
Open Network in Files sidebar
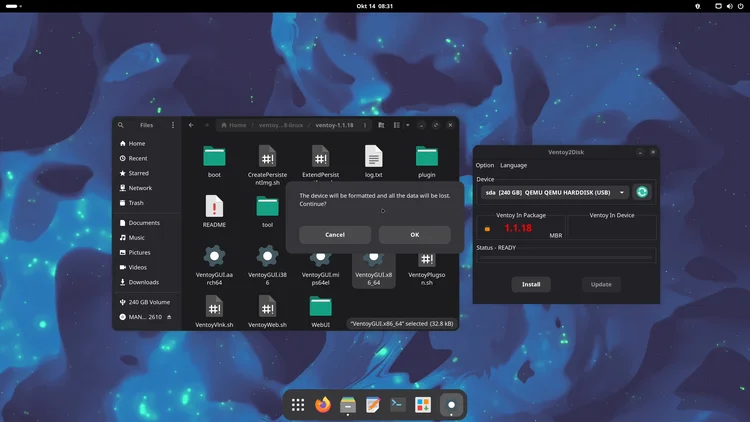(x=146, y=188)
